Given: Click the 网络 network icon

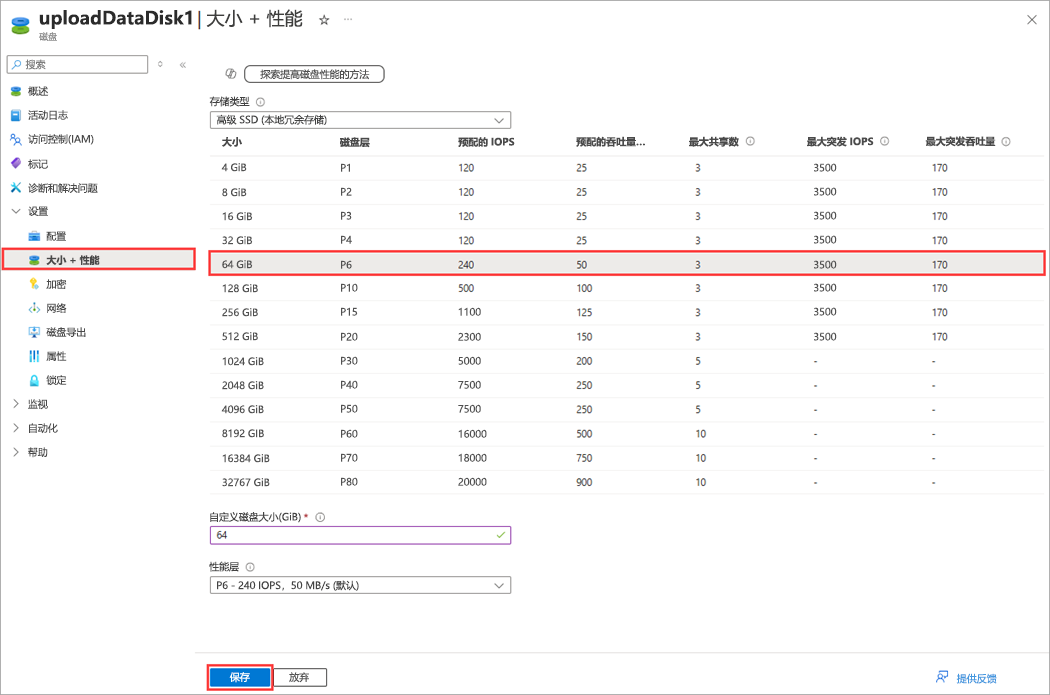Looking at the screenshot, I should tap(34, 308).
